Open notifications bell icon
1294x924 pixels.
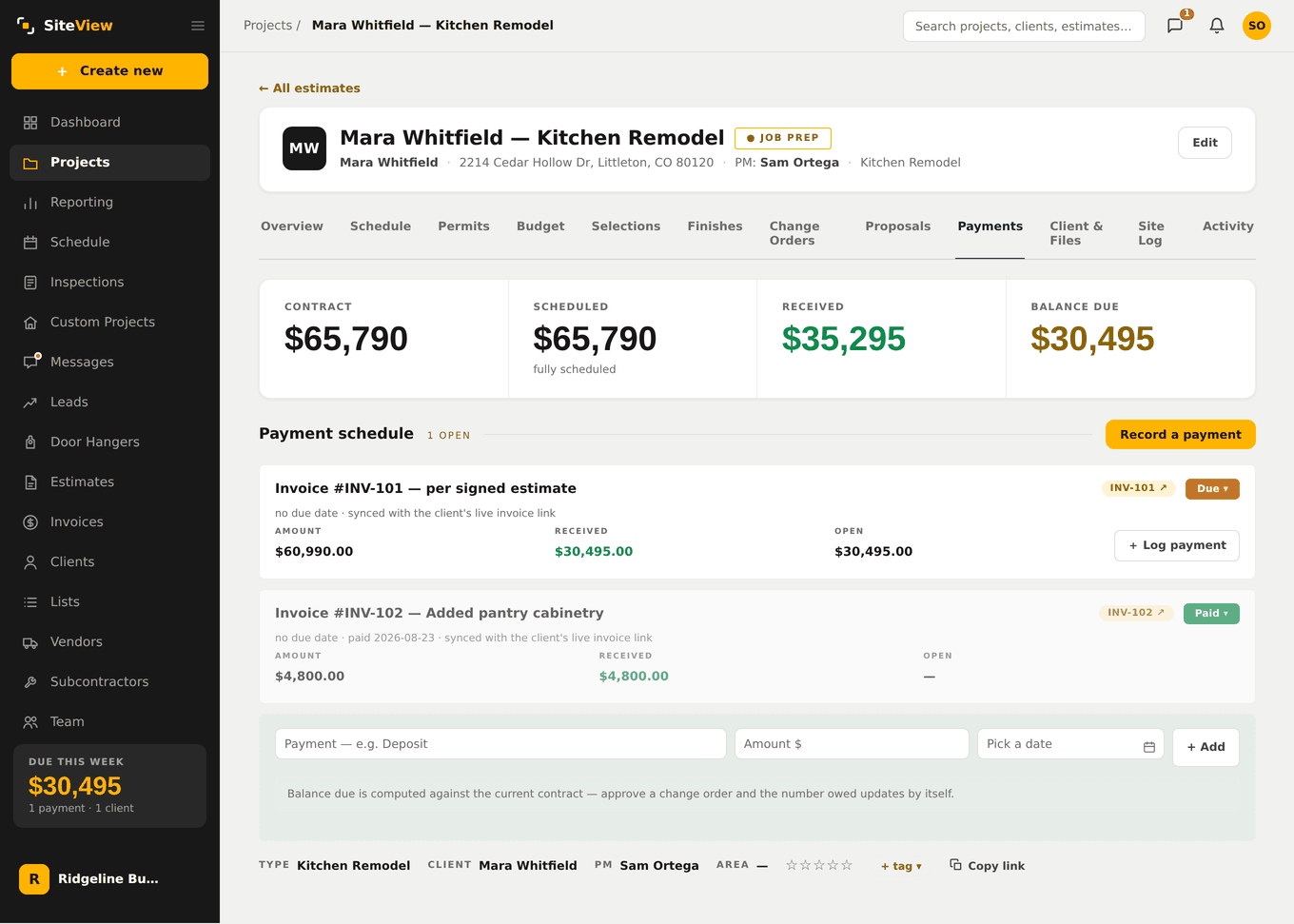click(x=1217, y=26)
